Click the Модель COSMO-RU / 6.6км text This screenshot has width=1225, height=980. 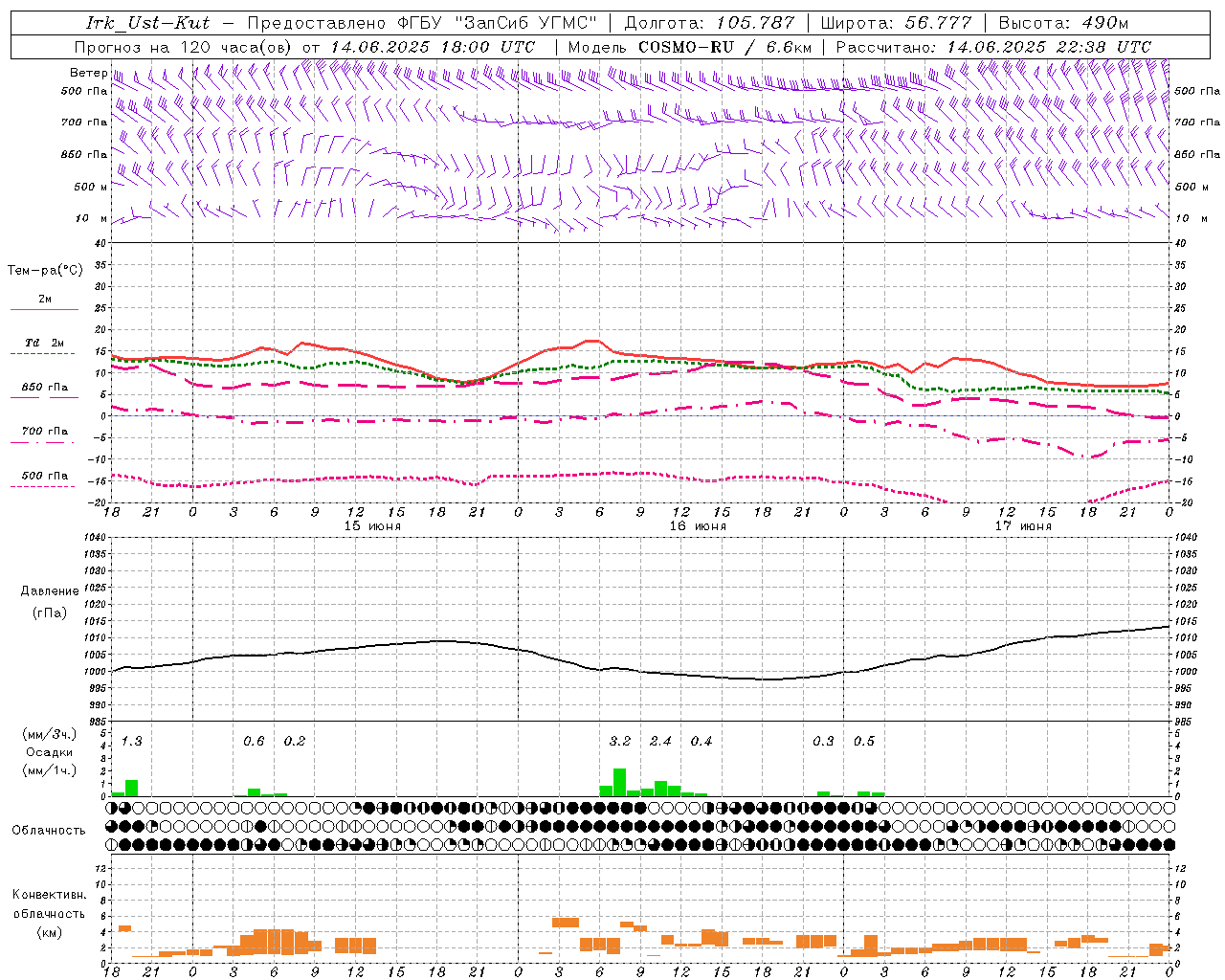690,47
